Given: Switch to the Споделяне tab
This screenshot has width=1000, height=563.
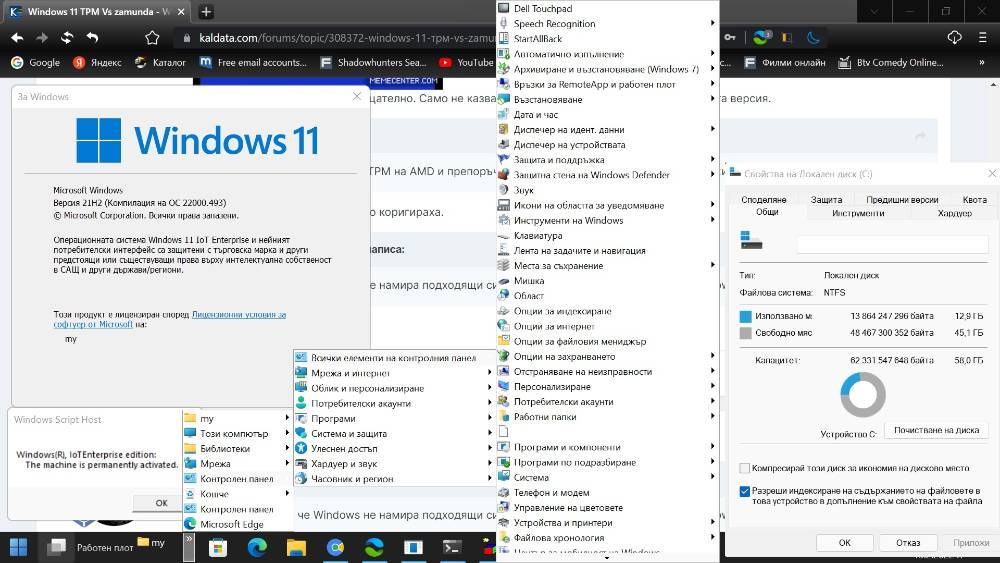Looking at the screenshot, I should click(763, 200).
